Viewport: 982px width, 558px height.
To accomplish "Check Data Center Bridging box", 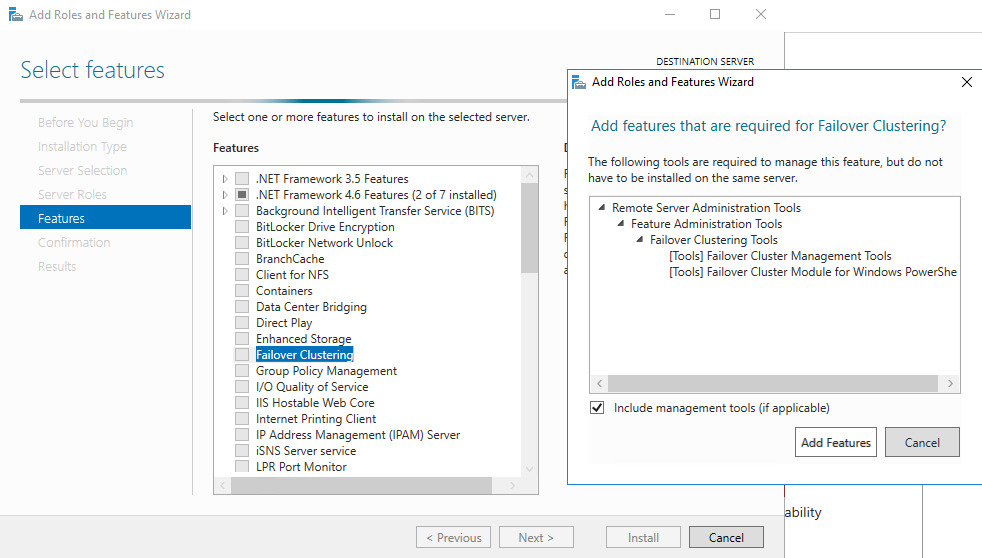I will 242,307.
